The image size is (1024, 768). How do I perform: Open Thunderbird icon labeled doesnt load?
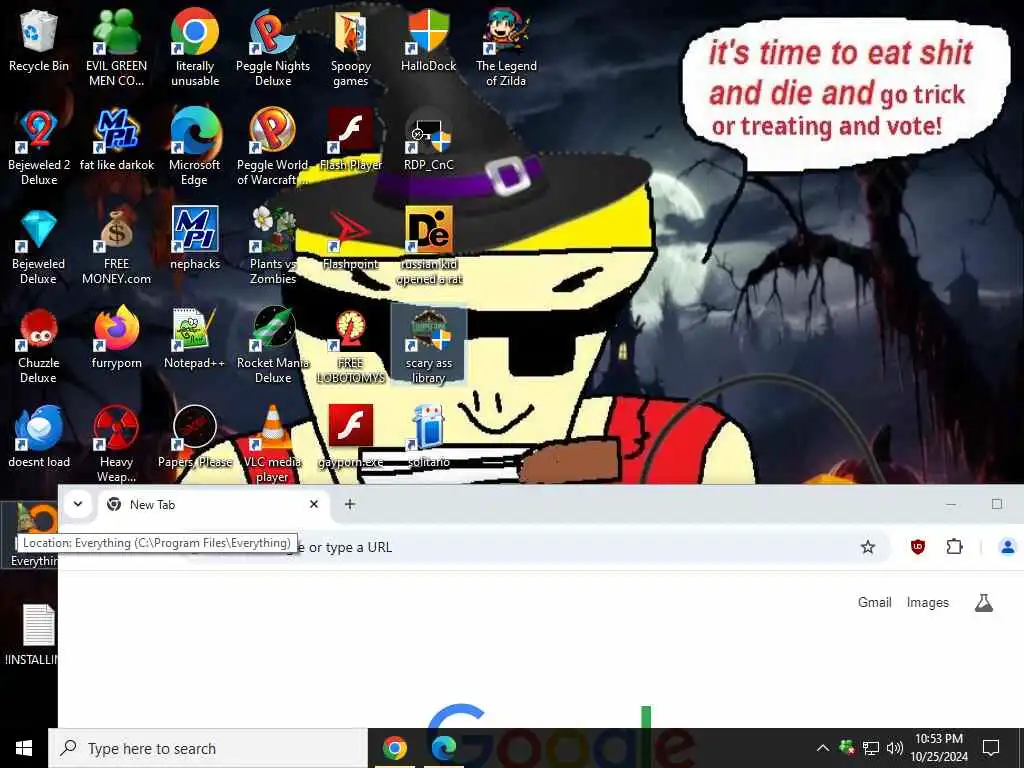pos(39,436)
